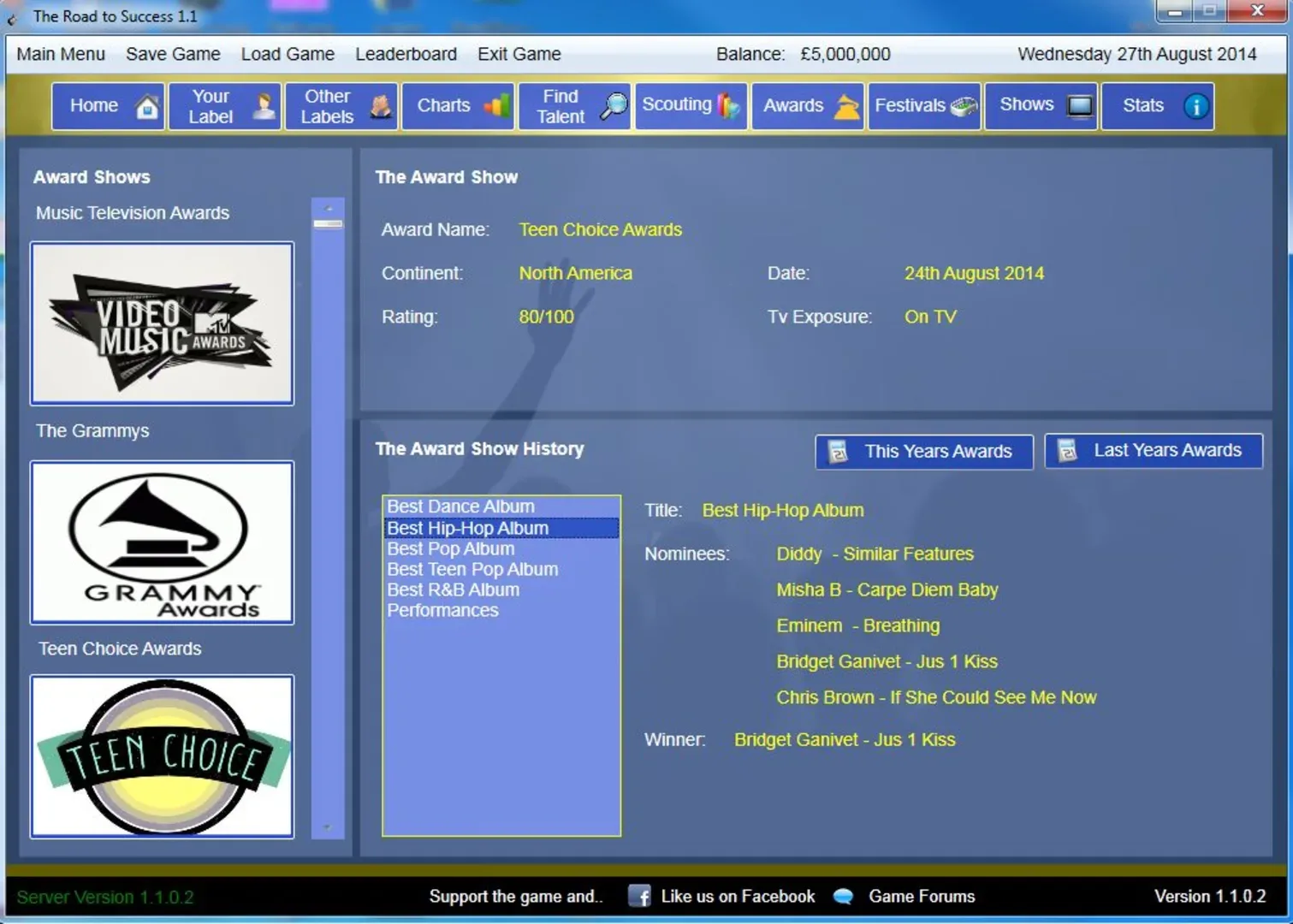
Task: Click the Game Forums speech bubble icon
Action: coord(843,896)
